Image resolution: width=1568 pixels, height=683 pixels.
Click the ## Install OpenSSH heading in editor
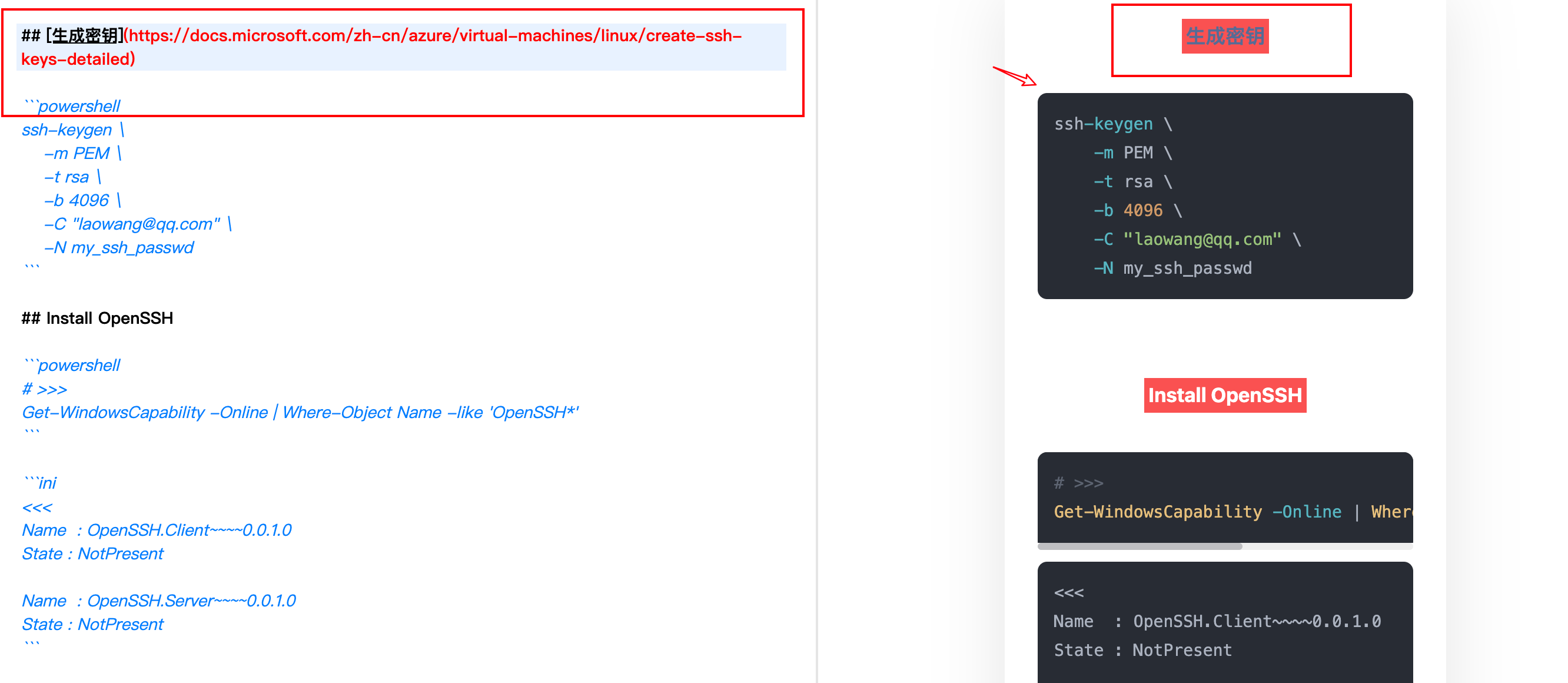click(97, 318)
